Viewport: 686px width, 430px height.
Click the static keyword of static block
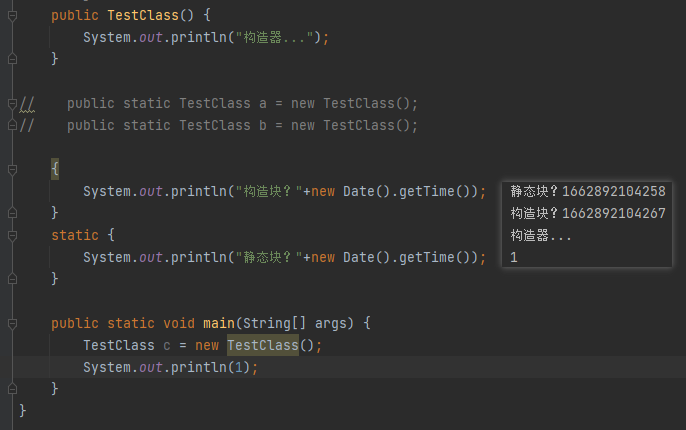[75, 235]
